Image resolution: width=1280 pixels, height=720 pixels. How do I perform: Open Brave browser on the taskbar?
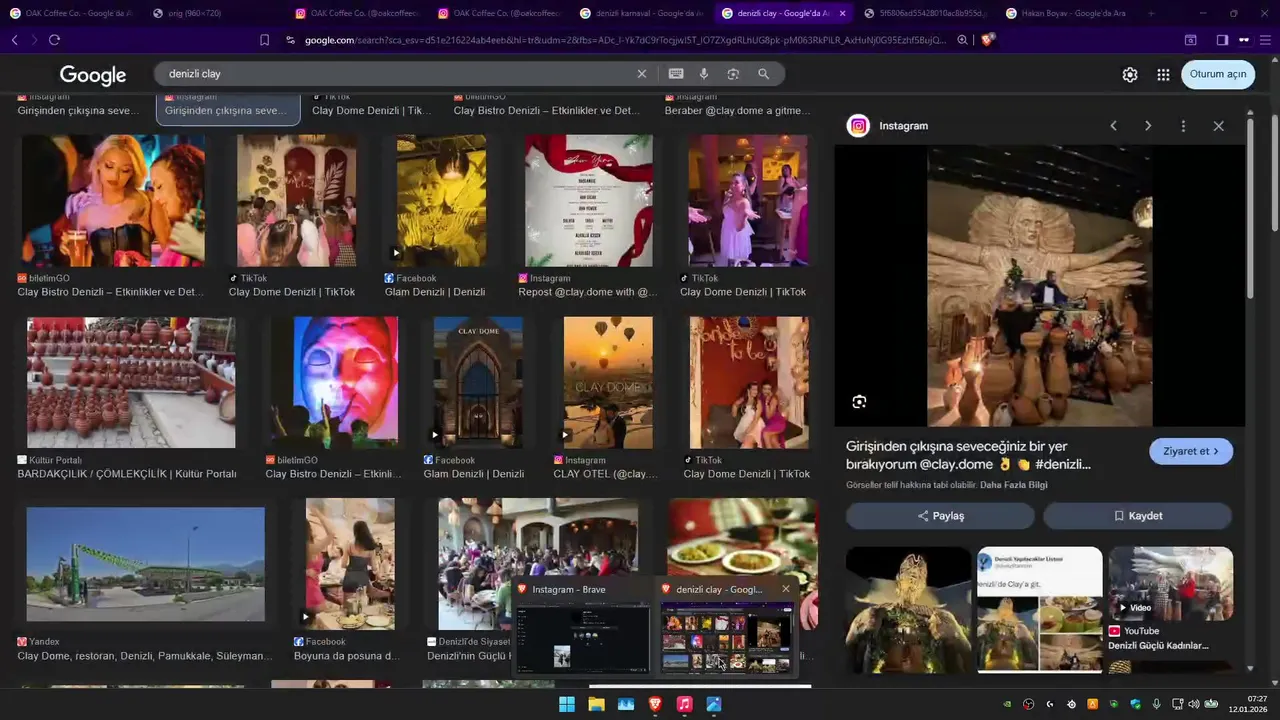coord(655,704)
